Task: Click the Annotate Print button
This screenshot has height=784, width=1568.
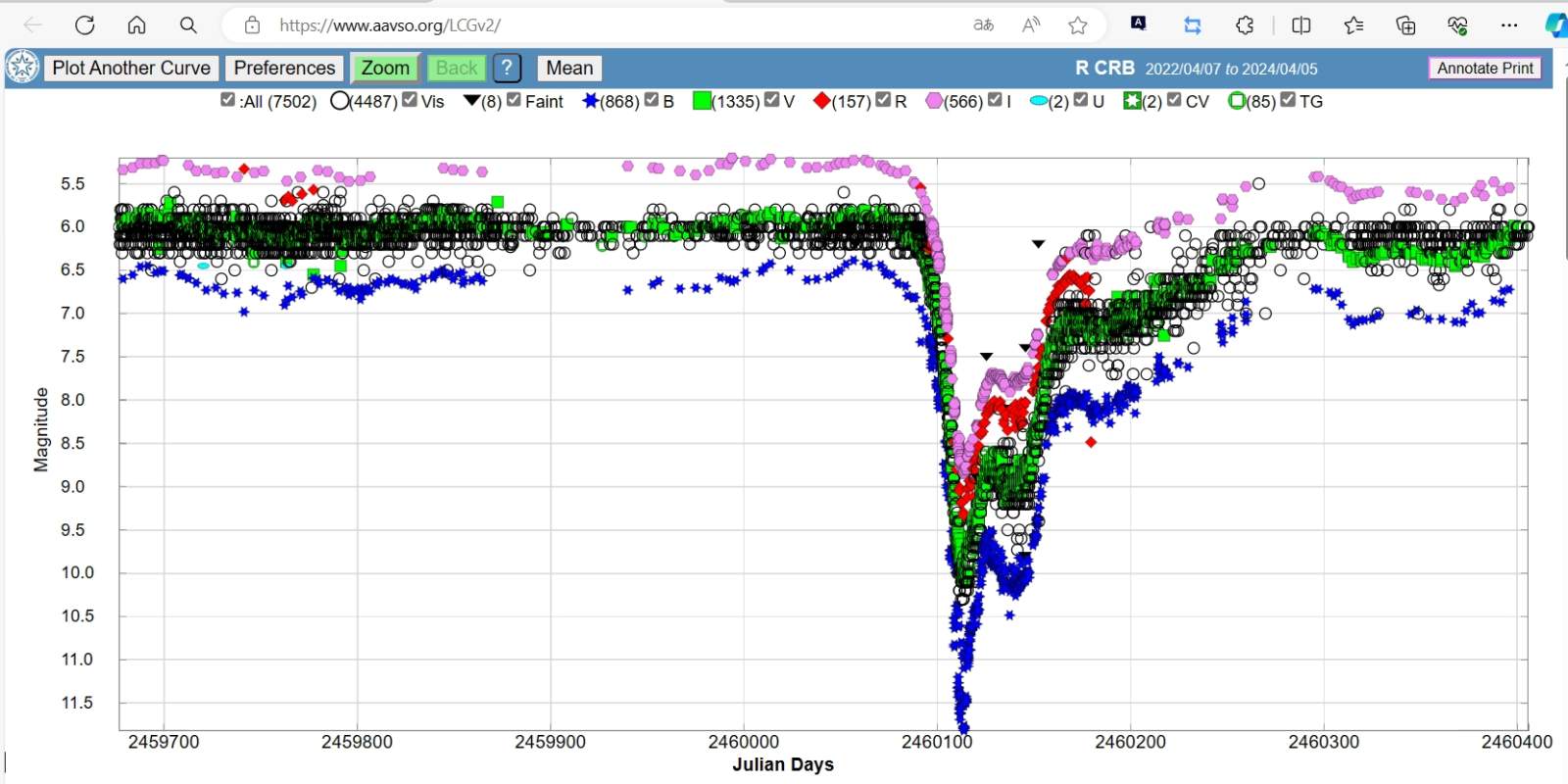Action: click(x=1485, y=68)
